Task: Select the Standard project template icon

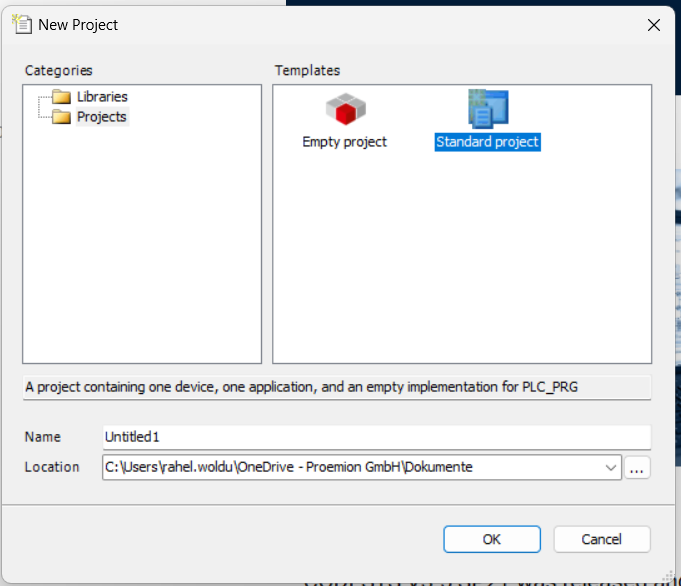Action: pos(488,109)
